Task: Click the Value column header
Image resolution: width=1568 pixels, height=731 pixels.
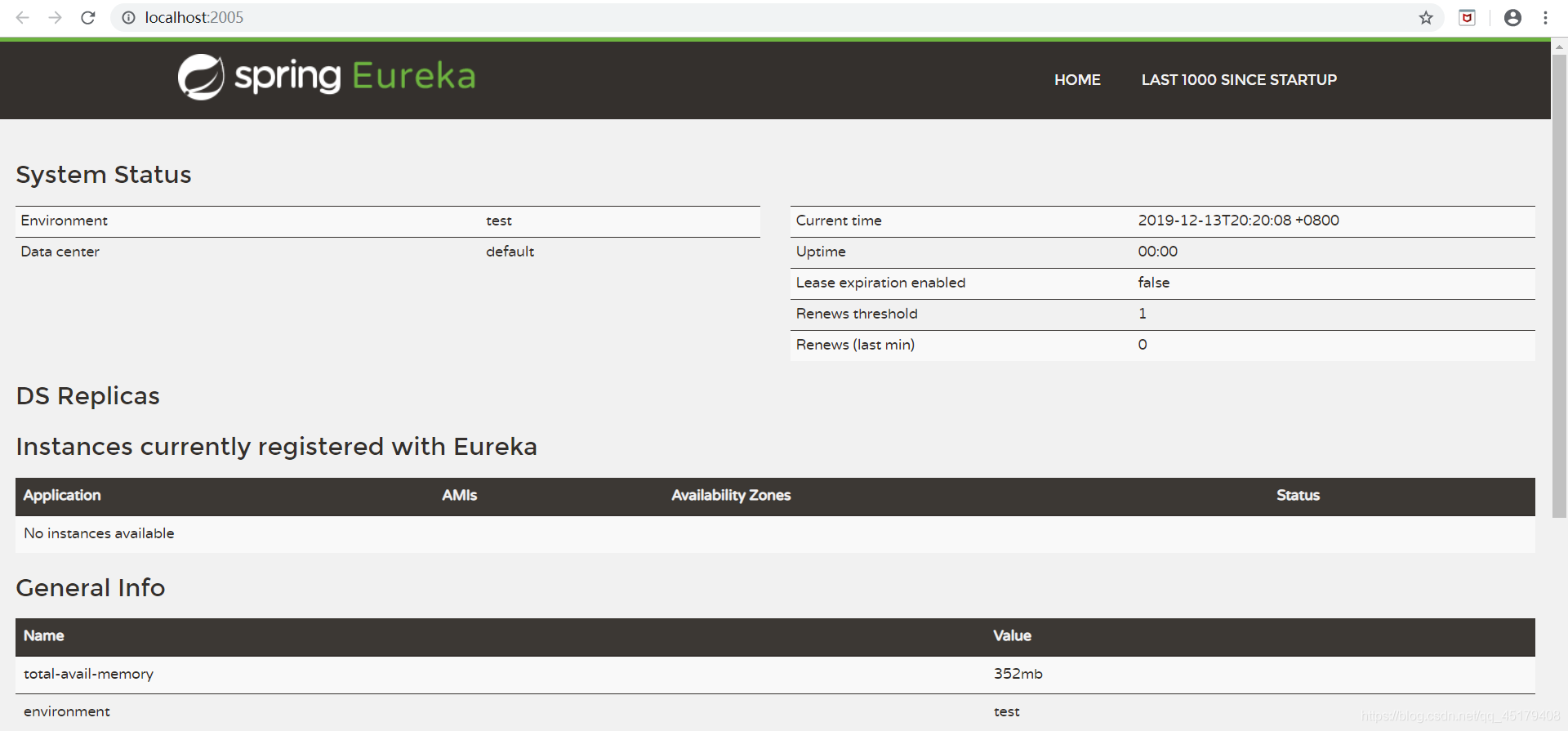Action: (x=1012, y=635)
